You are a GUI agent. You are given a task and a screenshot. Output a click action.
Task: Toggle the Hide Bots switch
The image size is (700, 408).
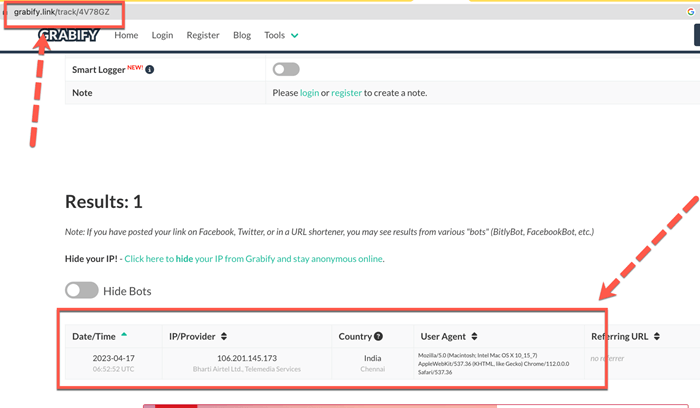(x=82, y=290)
